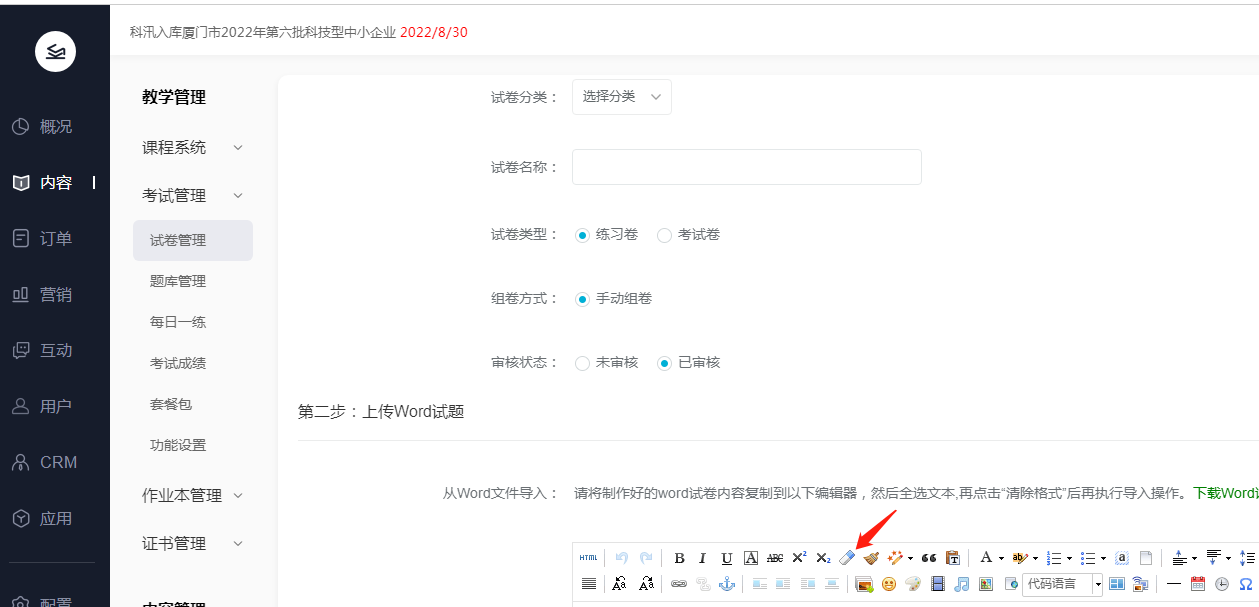Open the emoticon smiley picker

point(888,584)
